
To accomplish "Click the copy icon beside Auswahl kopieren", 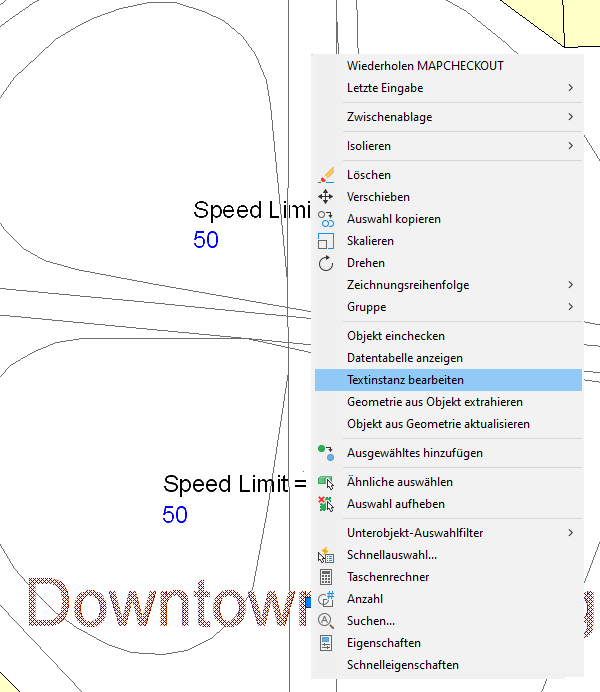I will tap(326, 219).
